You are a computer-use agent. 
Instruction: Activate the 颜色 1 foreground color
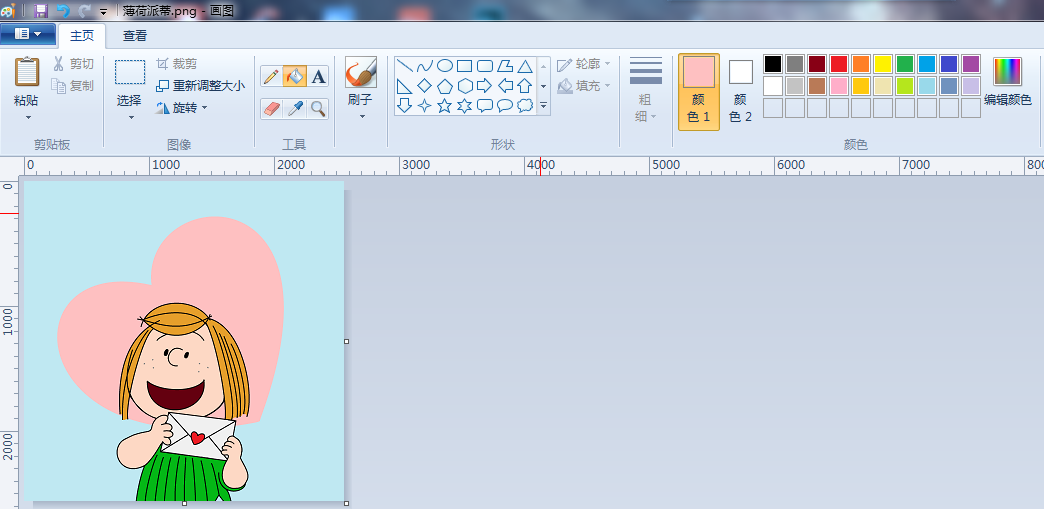point(698,92)
